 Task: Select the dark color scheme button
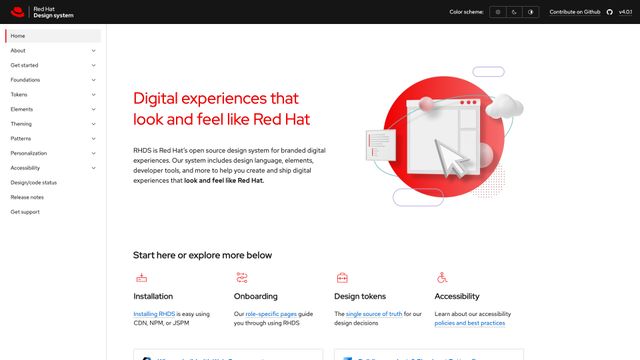click(514, 12)
